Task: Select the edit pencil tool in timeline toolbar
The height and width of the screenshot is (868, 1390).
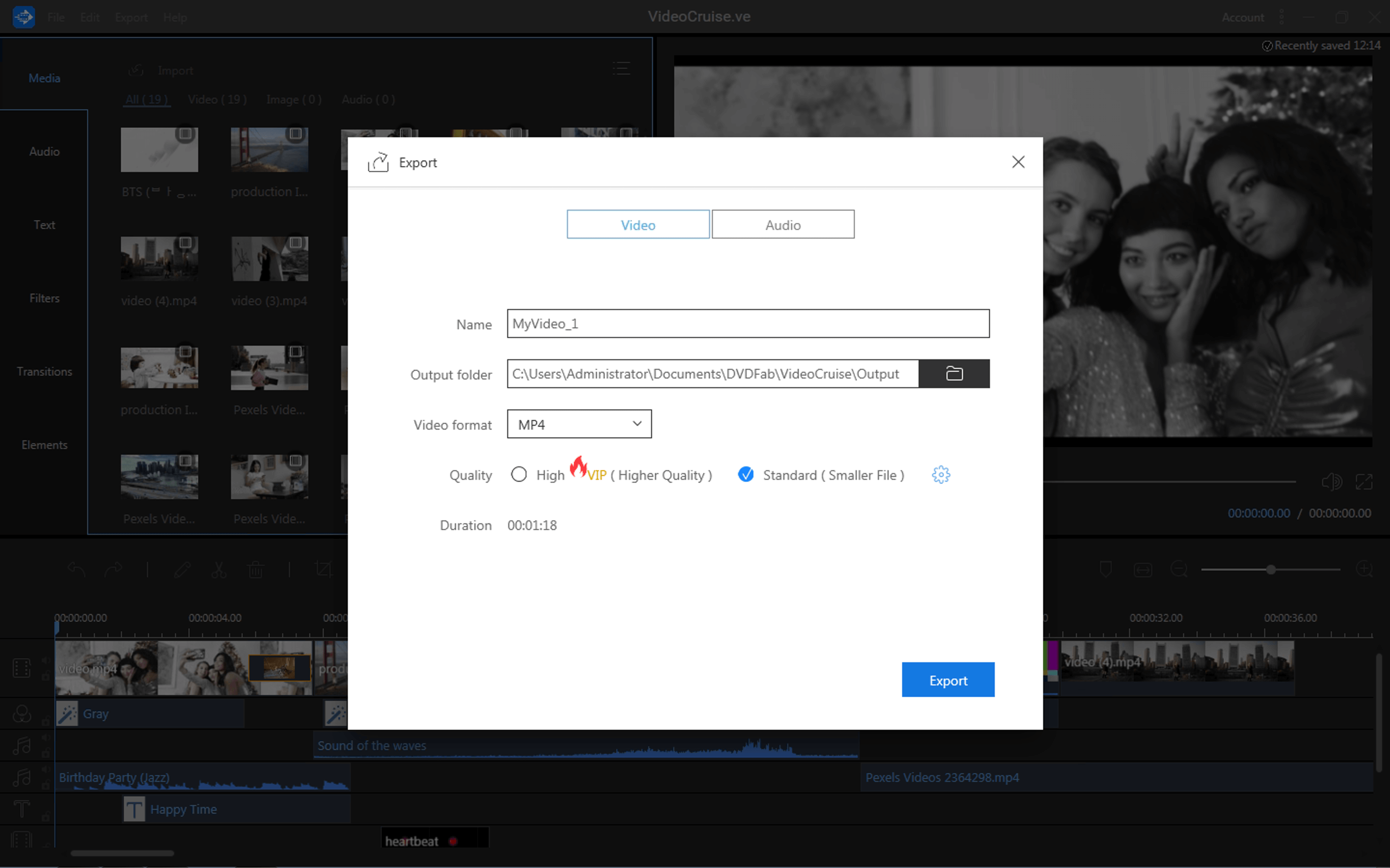Action: point(183,570)
